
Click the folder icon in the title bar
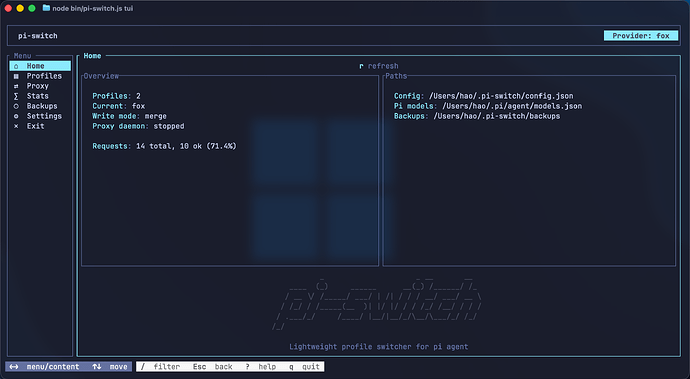[46, 8]
